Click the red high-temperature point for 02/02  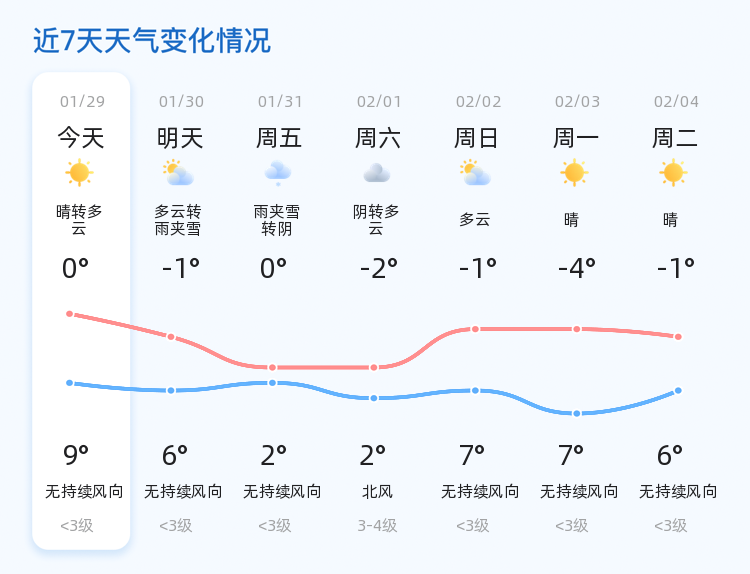coord(475,329)
